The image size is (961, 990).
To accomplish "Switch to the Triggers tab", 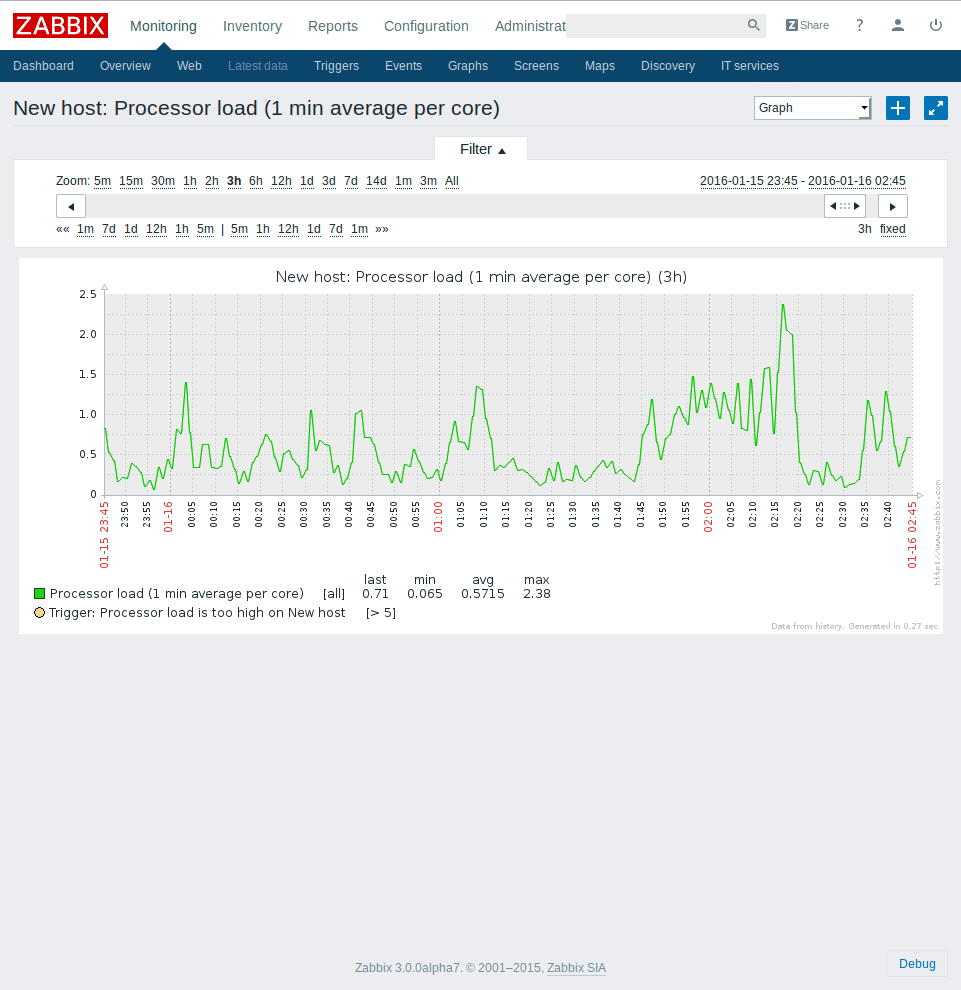I will click(336, 66).
